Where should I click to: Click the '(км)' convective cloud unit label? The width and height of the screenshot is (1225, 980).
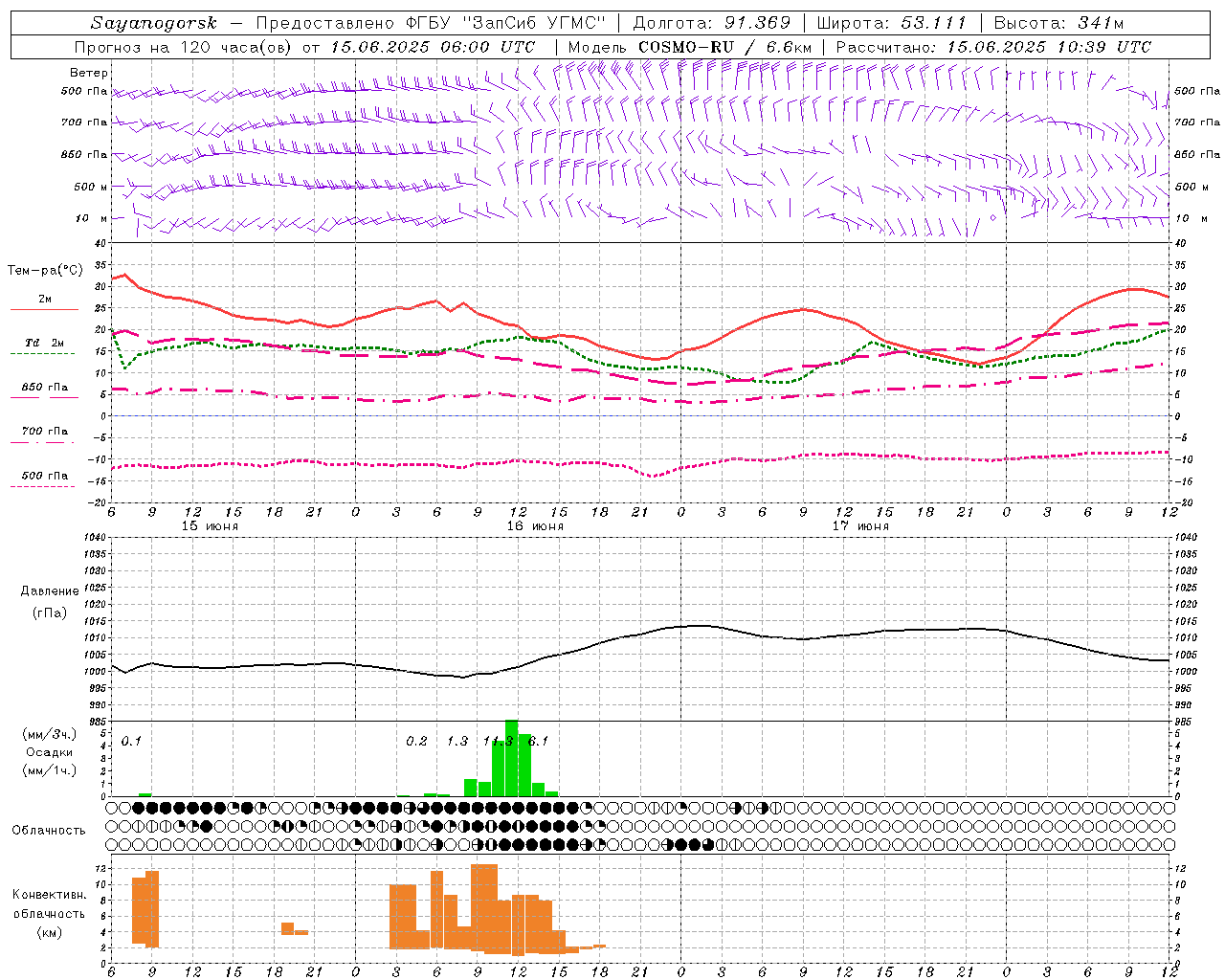(49, 932)
